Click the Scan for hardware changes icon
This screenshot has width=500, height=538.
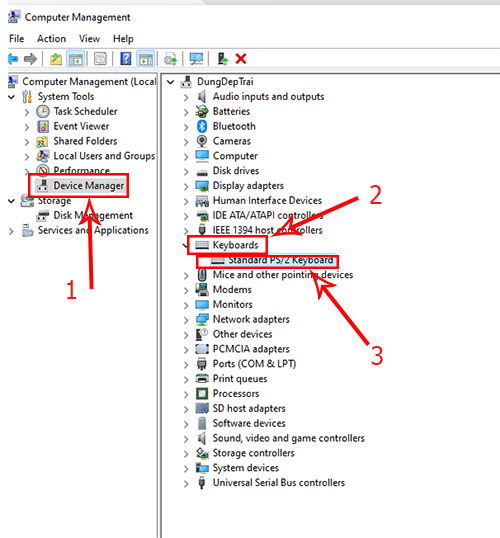pos(196,59)
